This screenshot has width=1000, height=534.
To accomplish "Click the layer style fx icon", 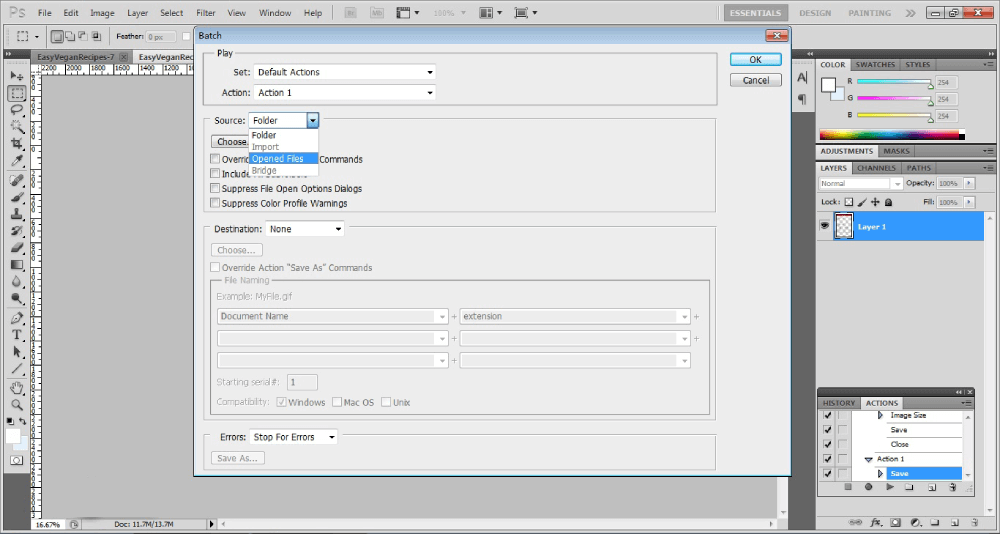I will click(875, 522).
